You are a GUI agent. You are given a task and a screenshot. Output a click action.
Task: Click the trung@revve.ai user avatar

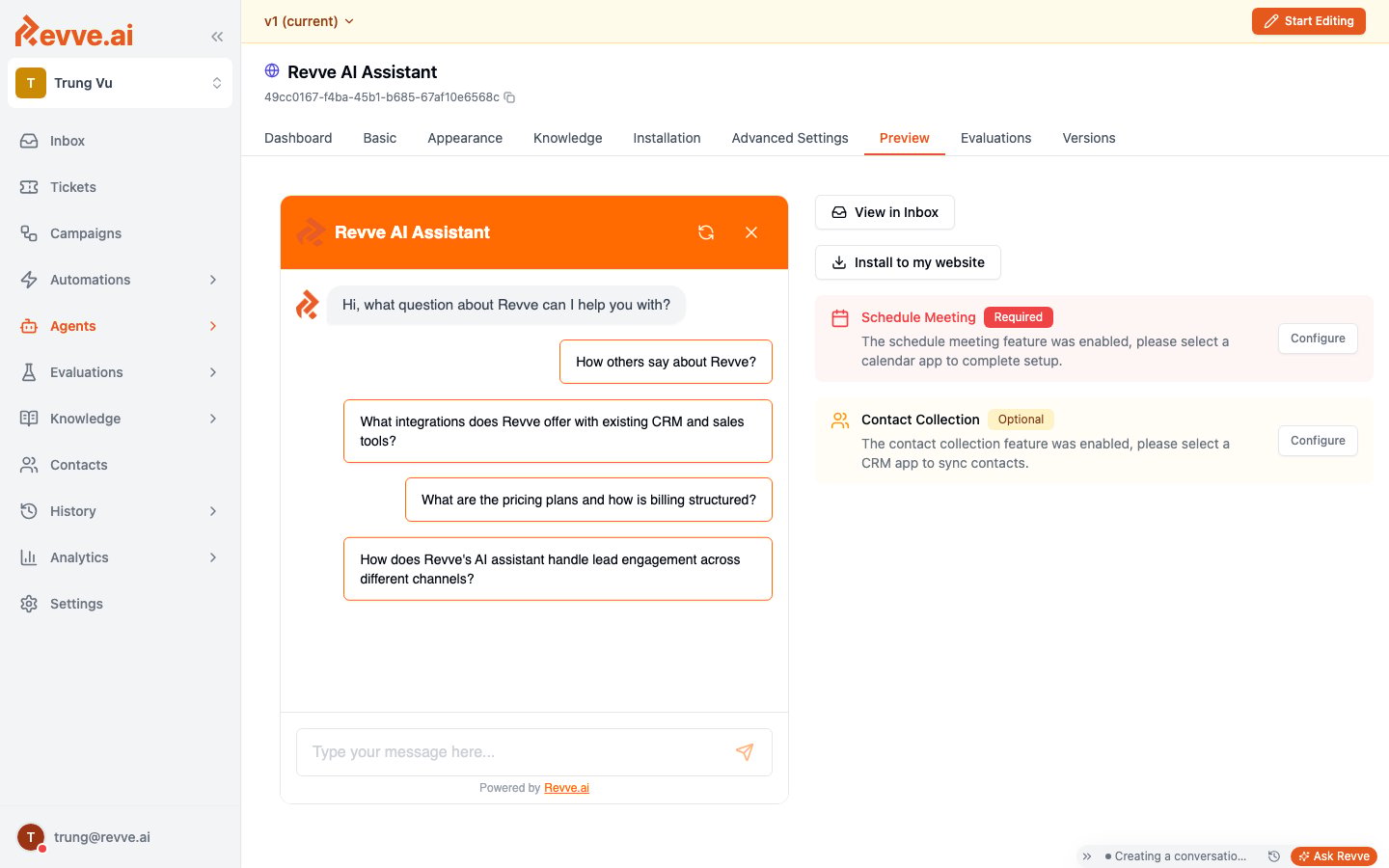click(x=31, y=837)
